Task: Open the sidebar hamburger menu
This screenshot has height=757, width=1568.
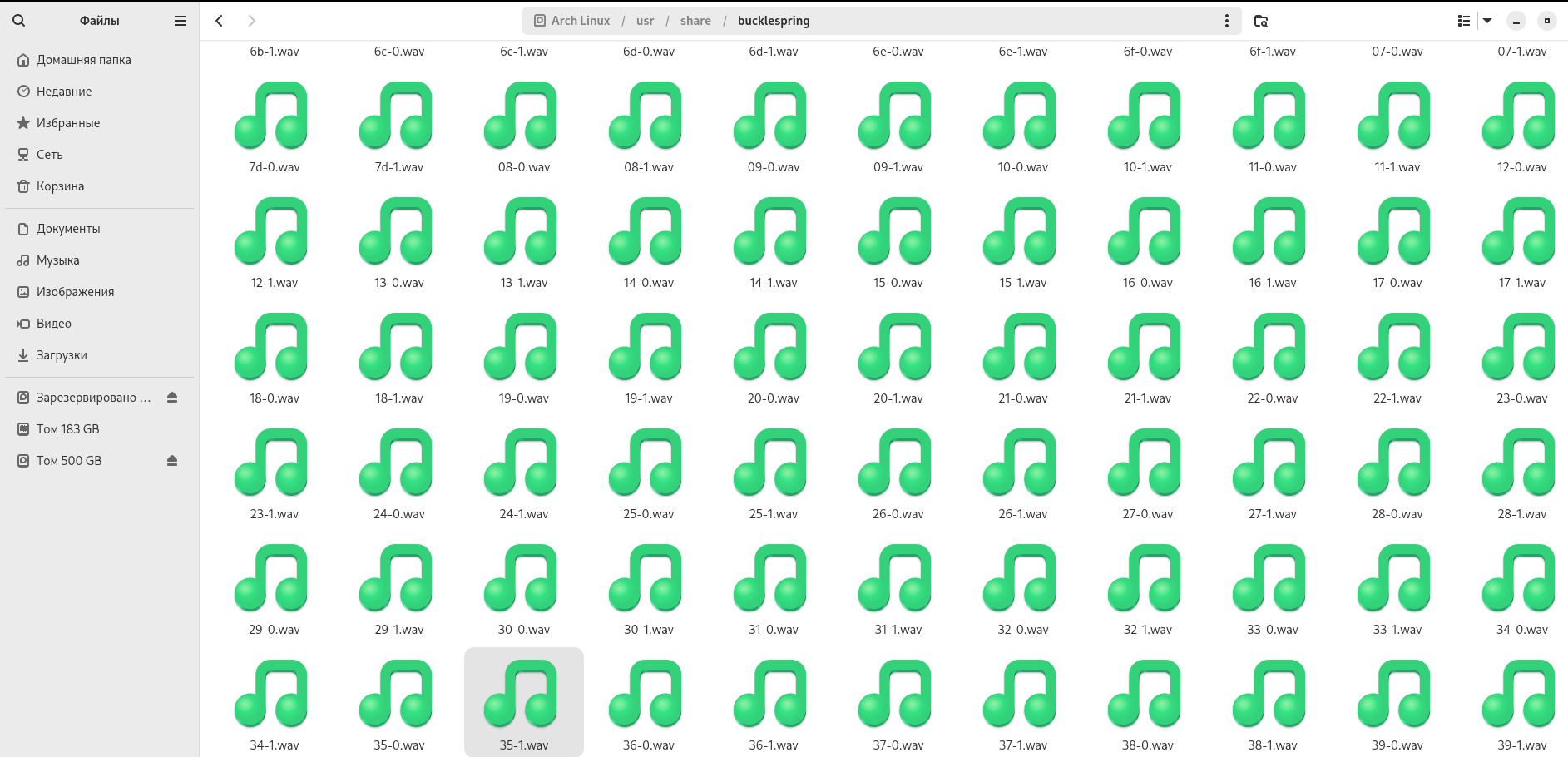Action: coord(180,21)
